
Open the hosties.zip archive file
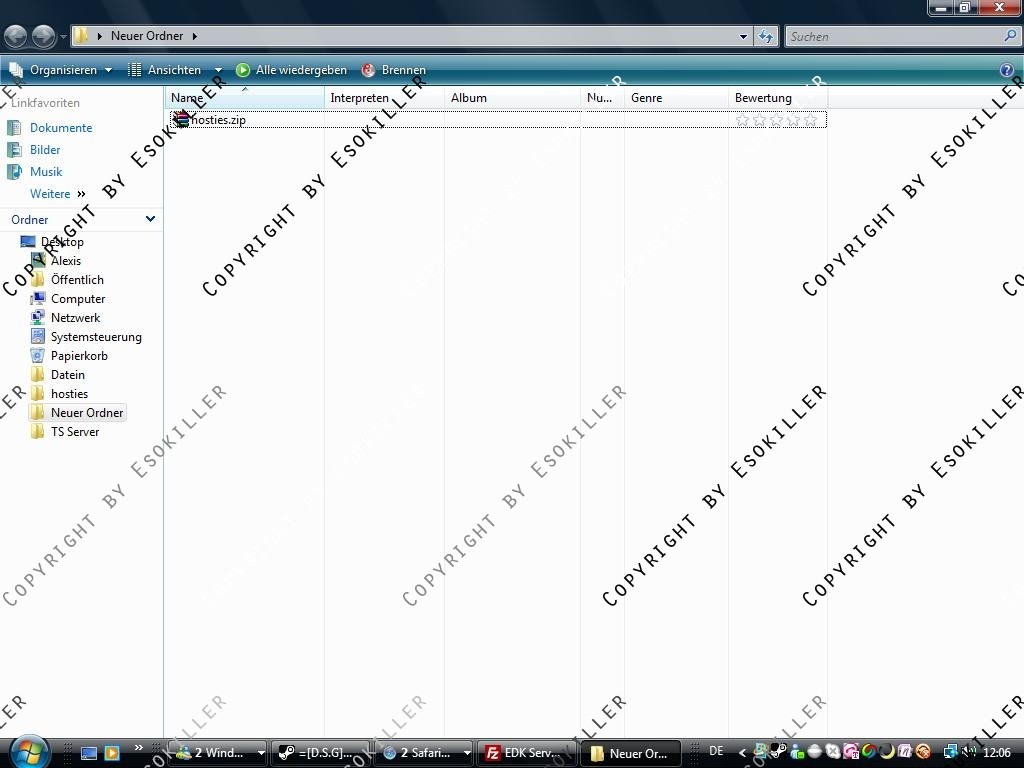coord(217,120)
